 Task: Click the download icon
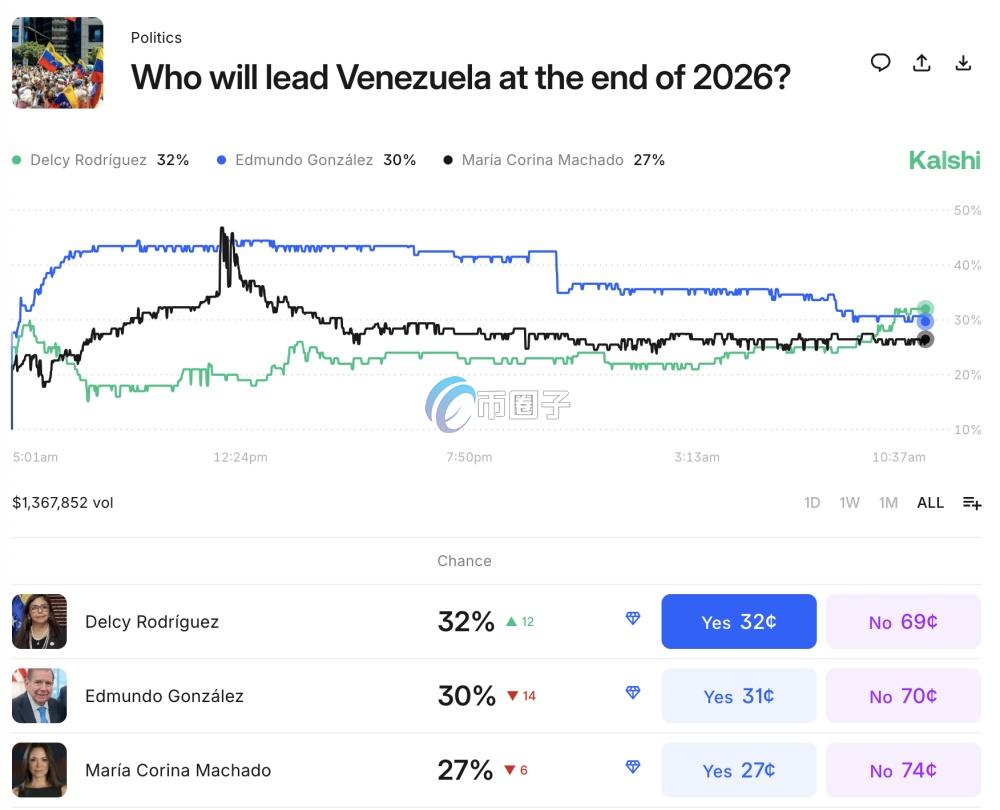(x=963, y=63)
